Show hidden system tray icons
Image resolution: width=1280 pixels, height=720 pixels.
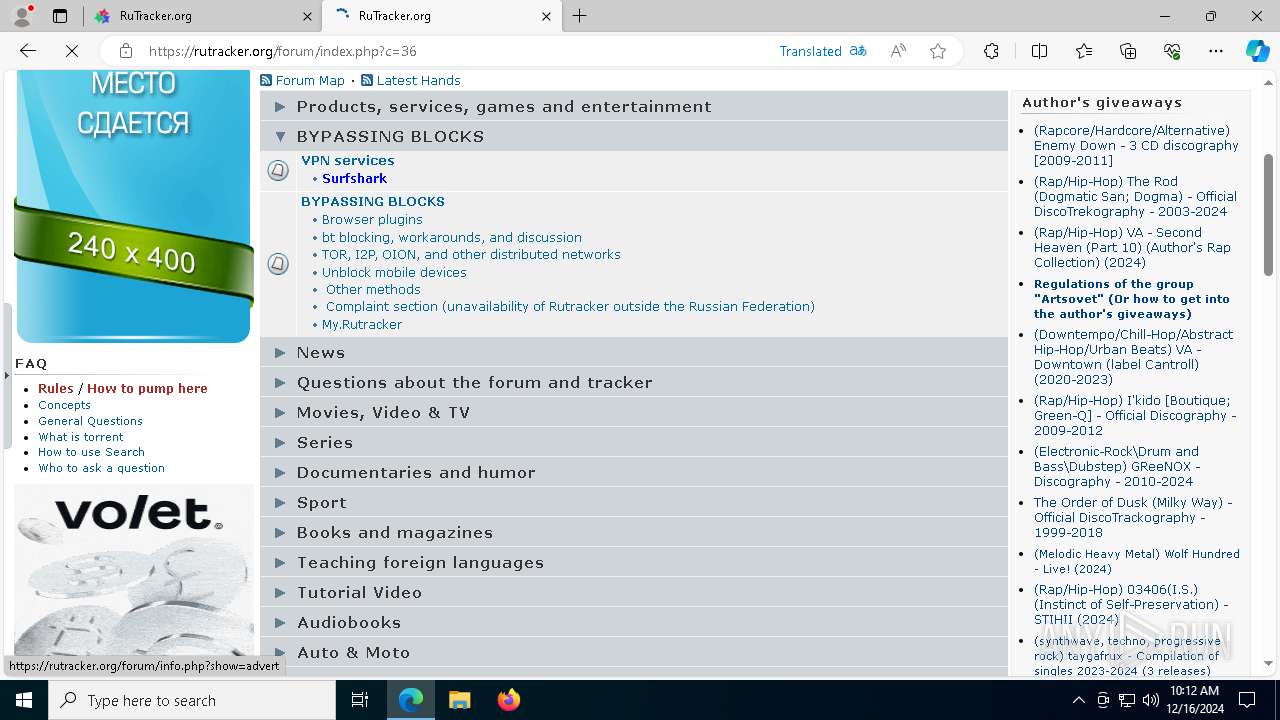1078,700
